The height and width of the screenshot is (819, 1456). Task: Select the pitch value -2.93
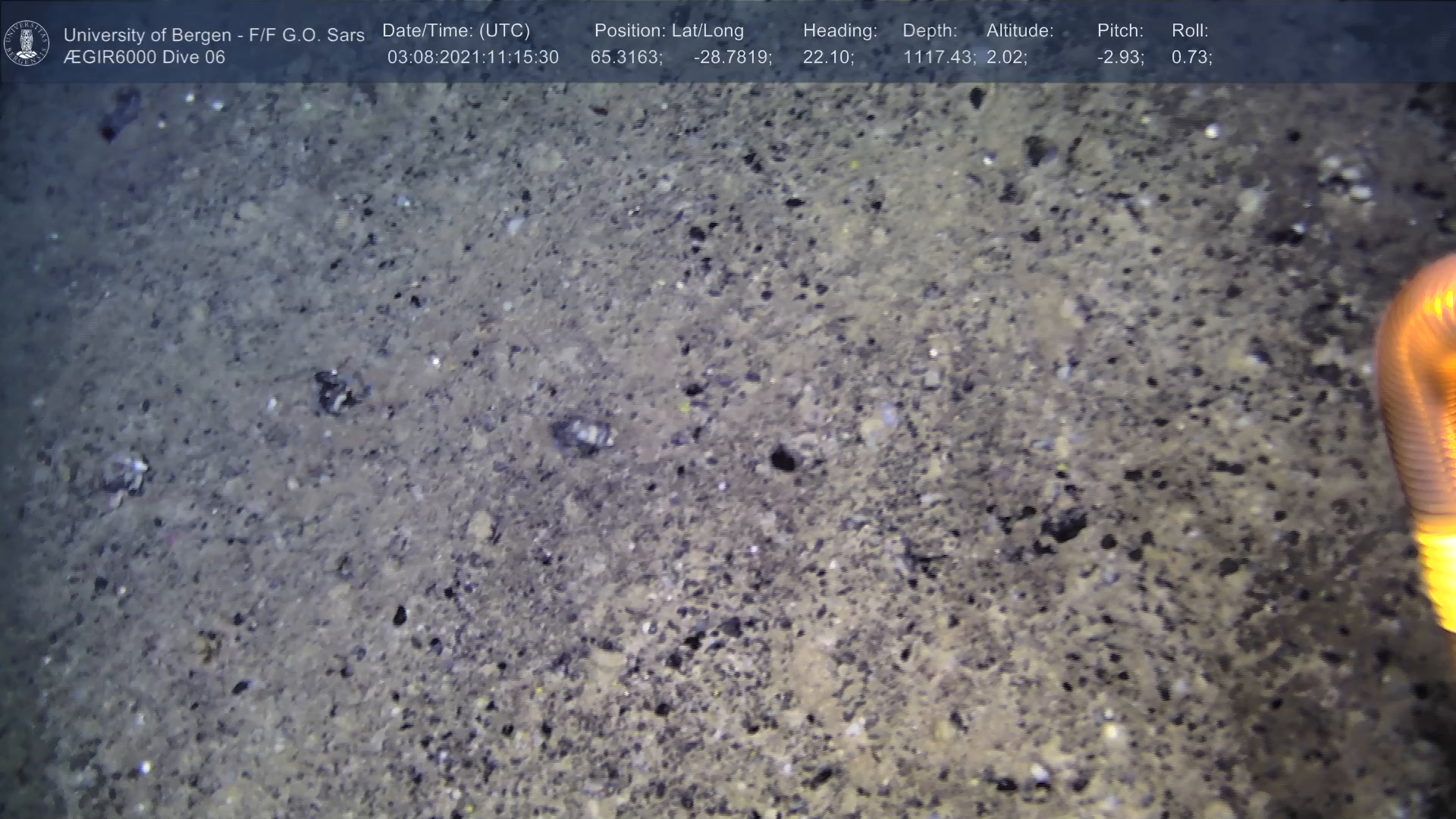tap(1120, 57)
